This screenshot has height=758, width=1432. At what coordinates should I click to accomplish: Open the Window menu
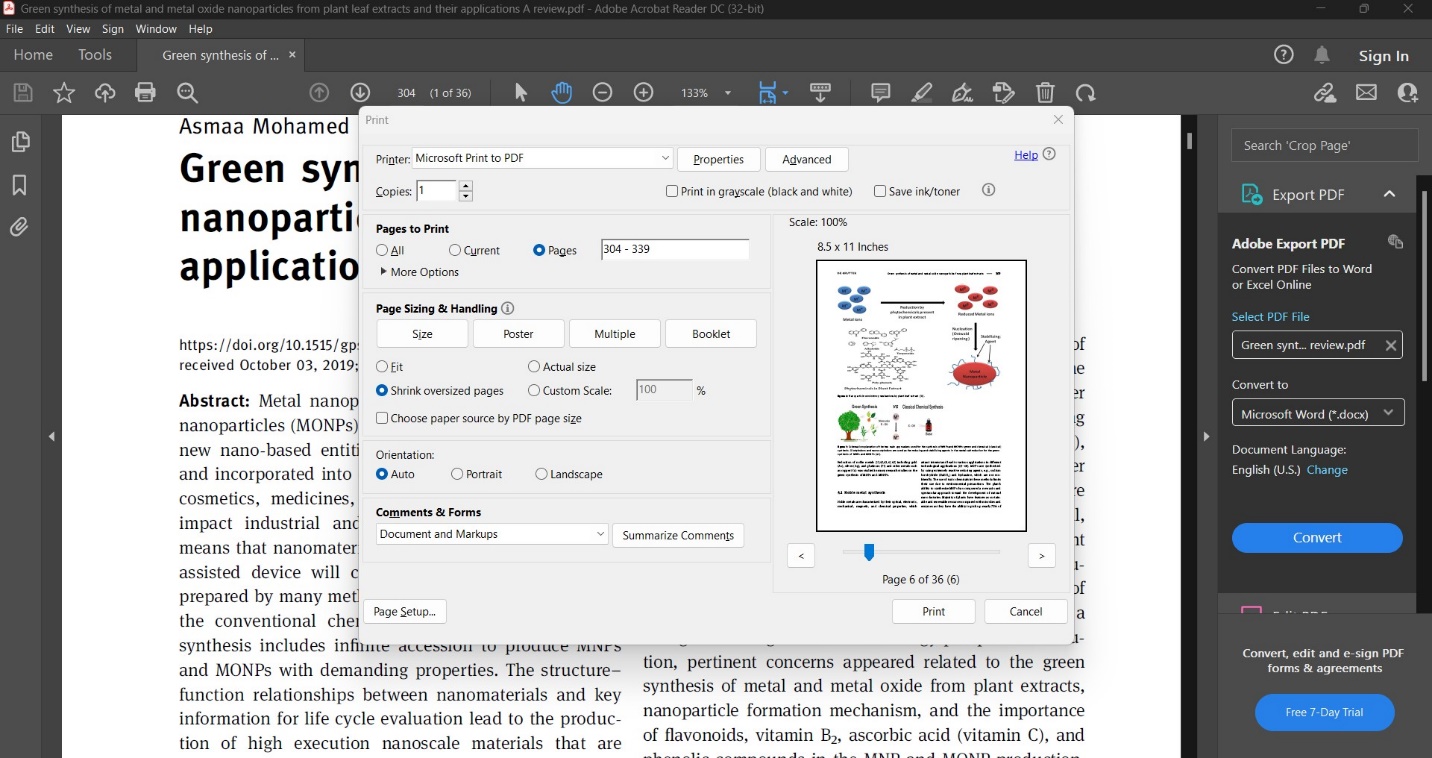coord(156,29)
